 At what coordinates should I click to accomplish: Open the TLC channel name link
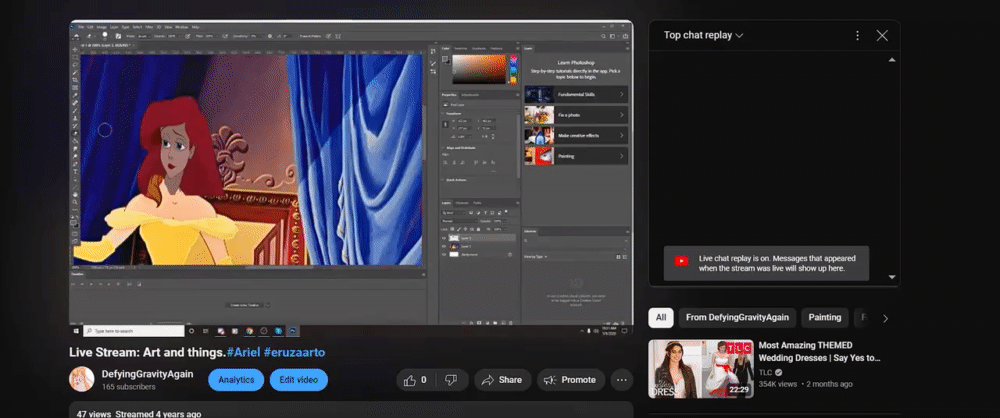tap(765, 372)
